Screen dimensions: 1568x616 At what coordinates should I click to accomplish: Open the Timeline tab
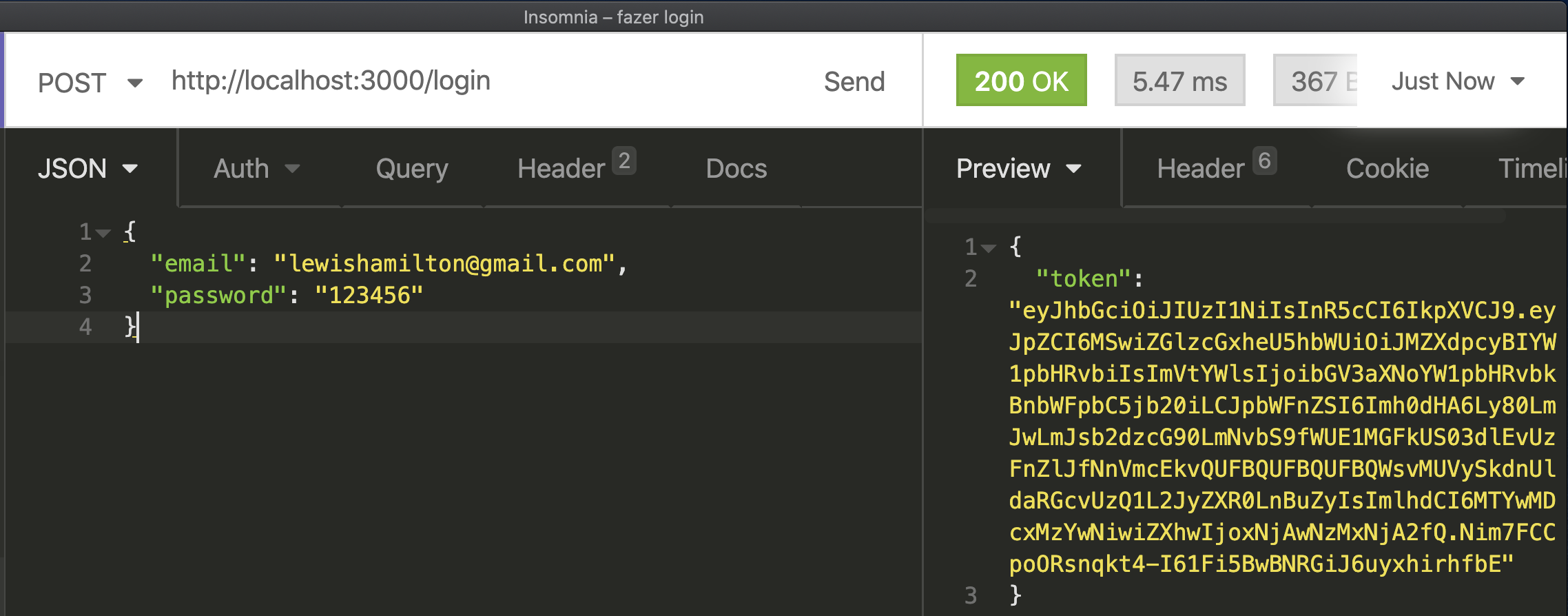coord(1532,168)
